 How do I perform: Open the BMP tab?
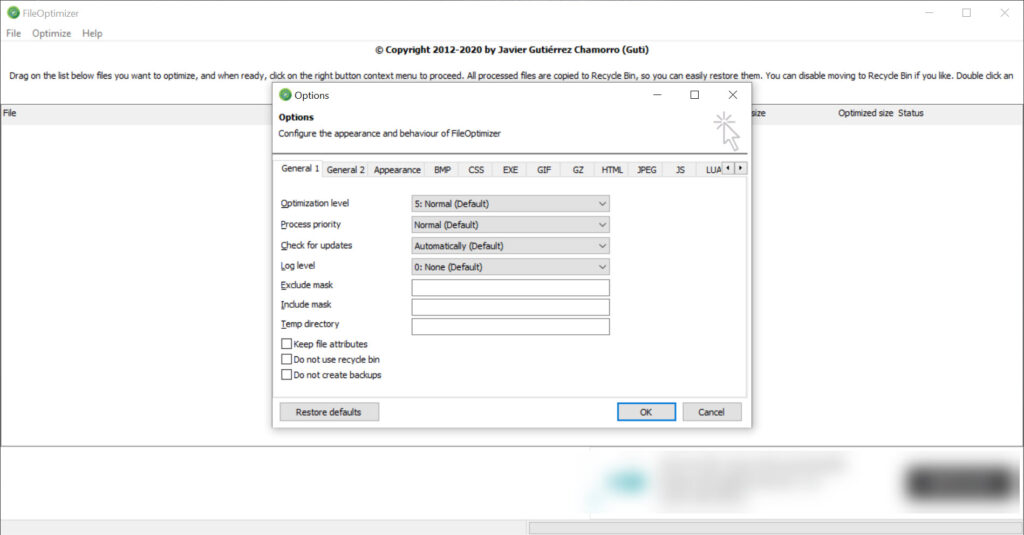point(442,170)
